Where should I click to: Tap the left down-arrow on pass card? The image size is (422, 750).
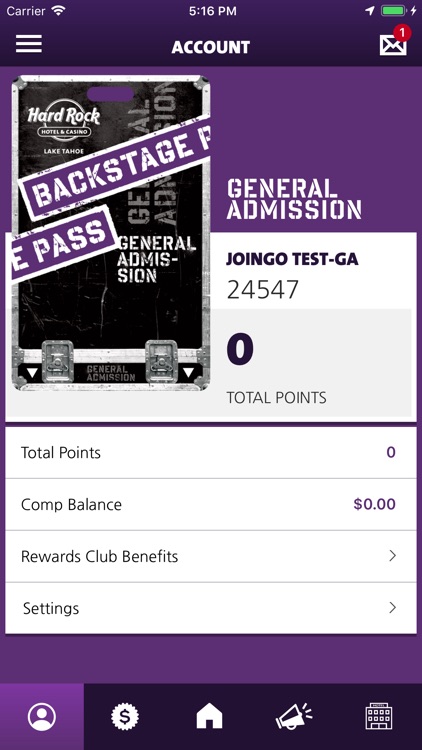[32, 373]
